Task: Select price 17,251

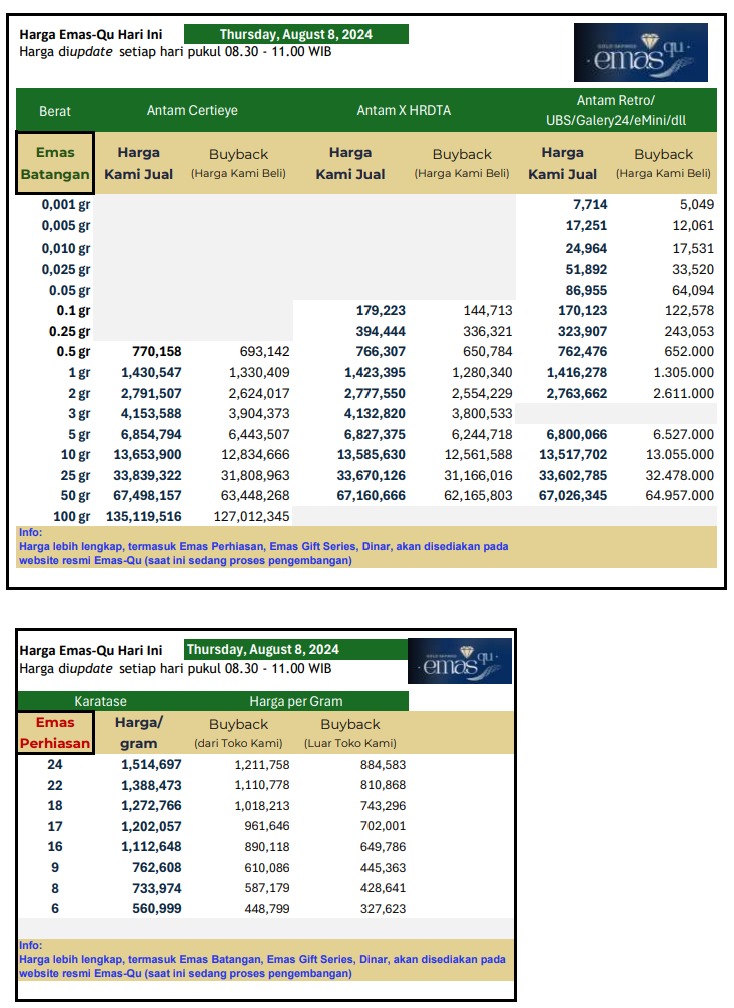Action: (586, 226)
